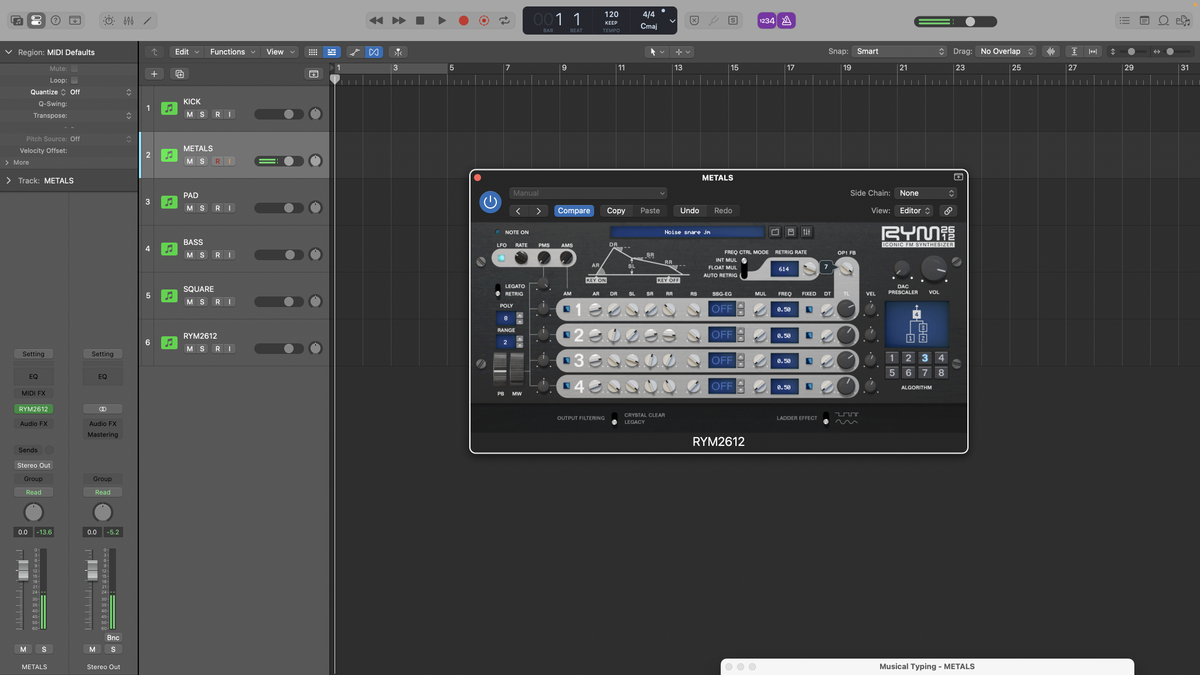Click the red Record button
The image size is (1200, 675).
463,20
